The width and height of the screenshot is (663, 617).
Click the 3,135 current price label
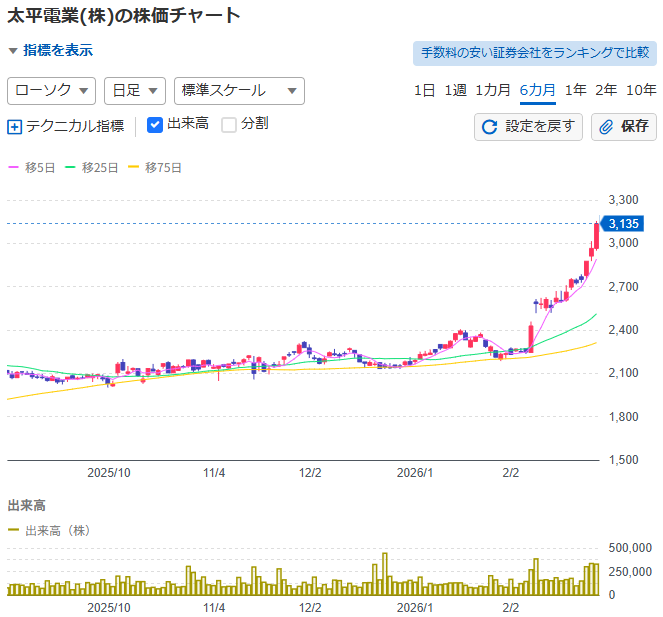[x=622, y=224]
